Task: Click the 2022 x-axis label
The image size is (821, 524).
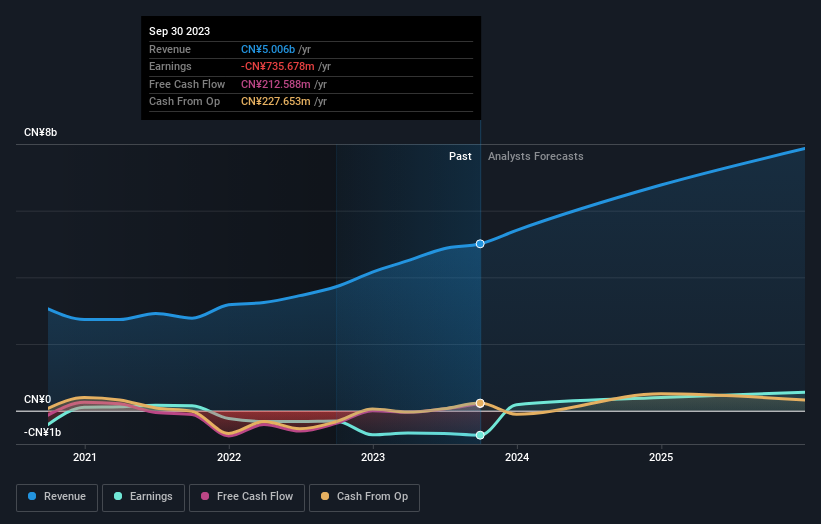Action: point(229,457)
